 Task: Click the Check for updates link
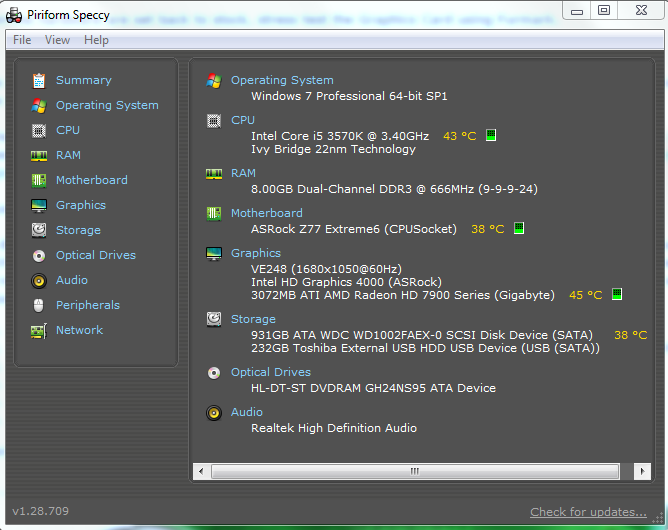(x=588, y=512)
